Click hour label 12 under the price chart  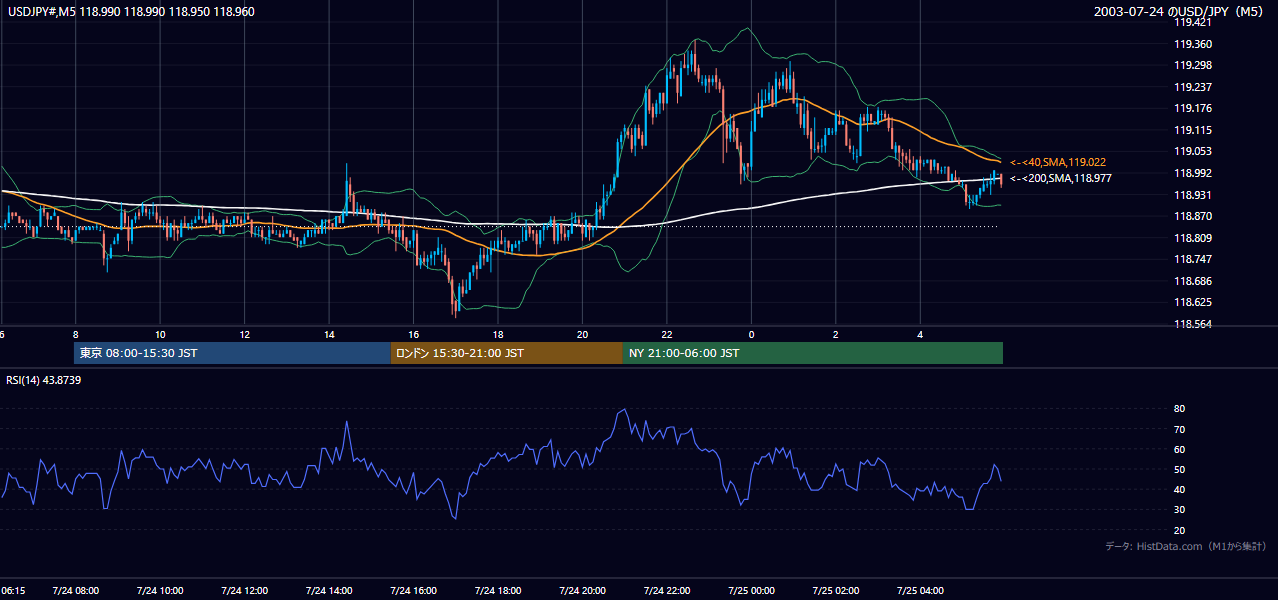(x=244, y=335)
